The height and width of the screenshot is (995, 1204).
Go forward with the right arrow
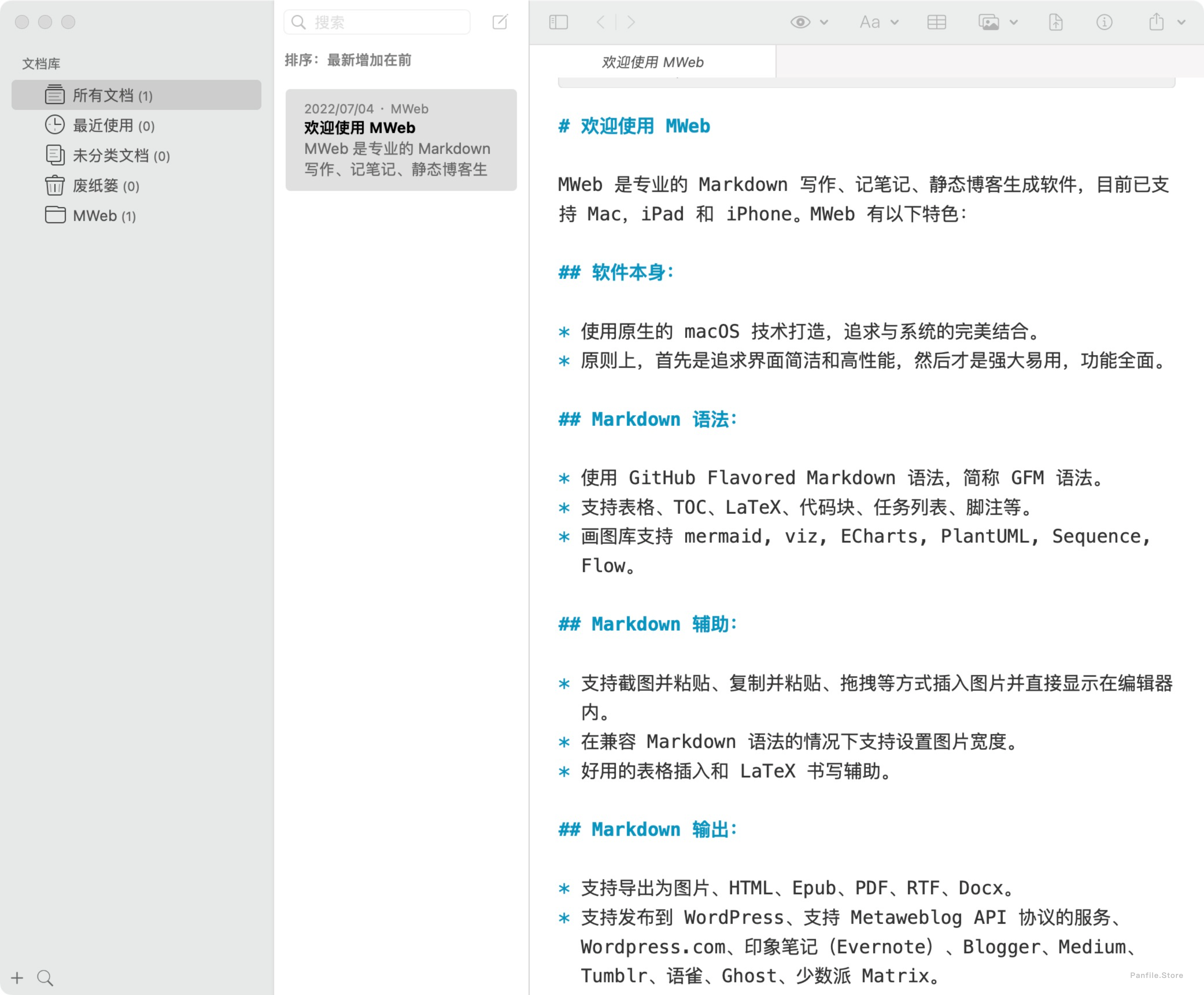tap(631, 22)
